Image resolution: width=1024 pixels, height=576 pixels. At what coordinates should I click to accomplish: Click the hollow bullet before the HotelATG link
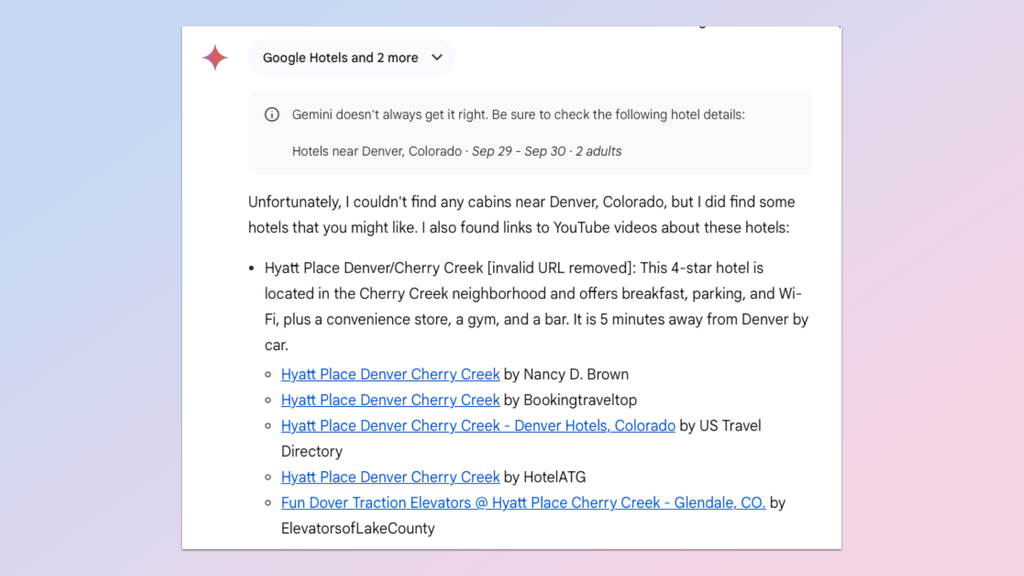coord(268,477)
